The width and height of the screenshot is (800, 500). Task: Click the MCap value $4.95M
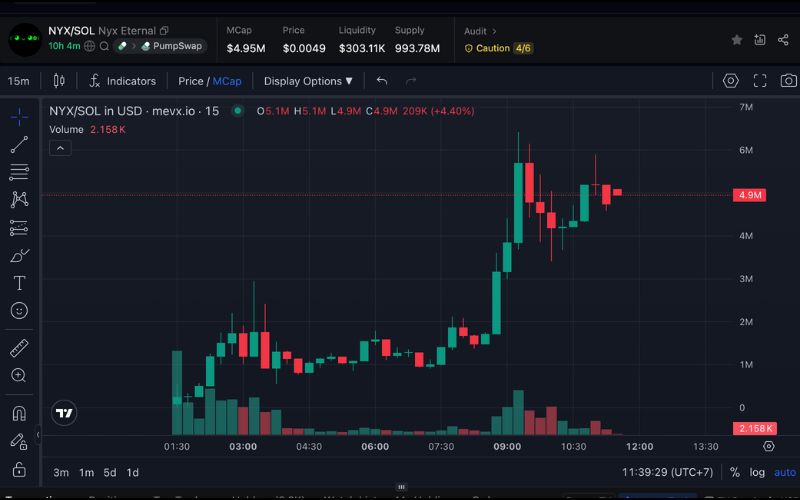coord(246,48)
